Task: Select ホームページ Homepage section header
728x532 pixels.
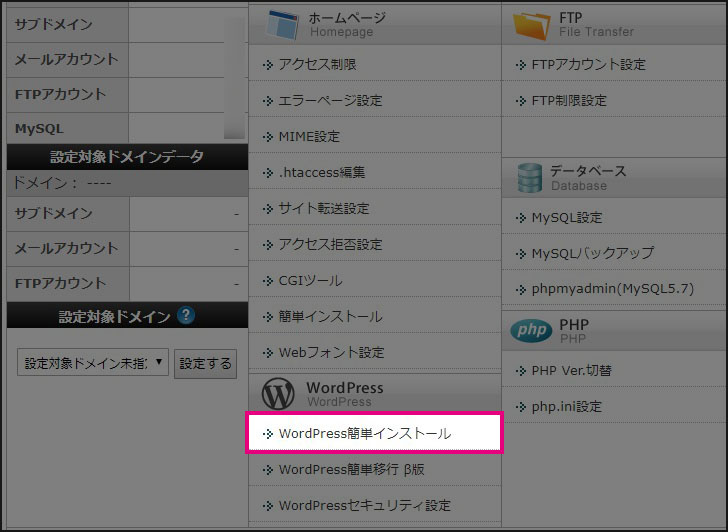Action: [x=375, y=25]
